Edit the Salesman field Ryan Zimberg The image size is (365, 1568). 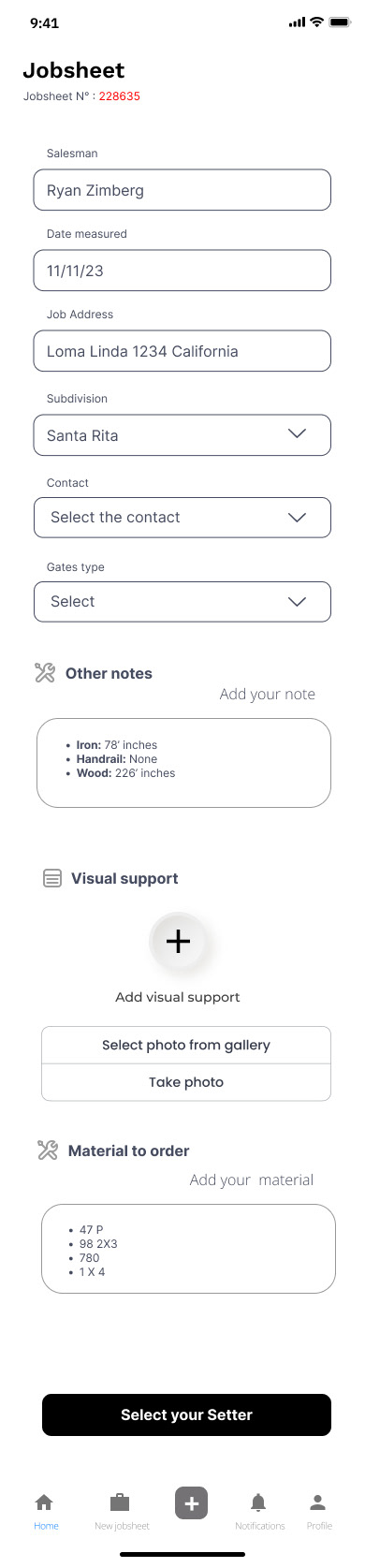(182, 190)
